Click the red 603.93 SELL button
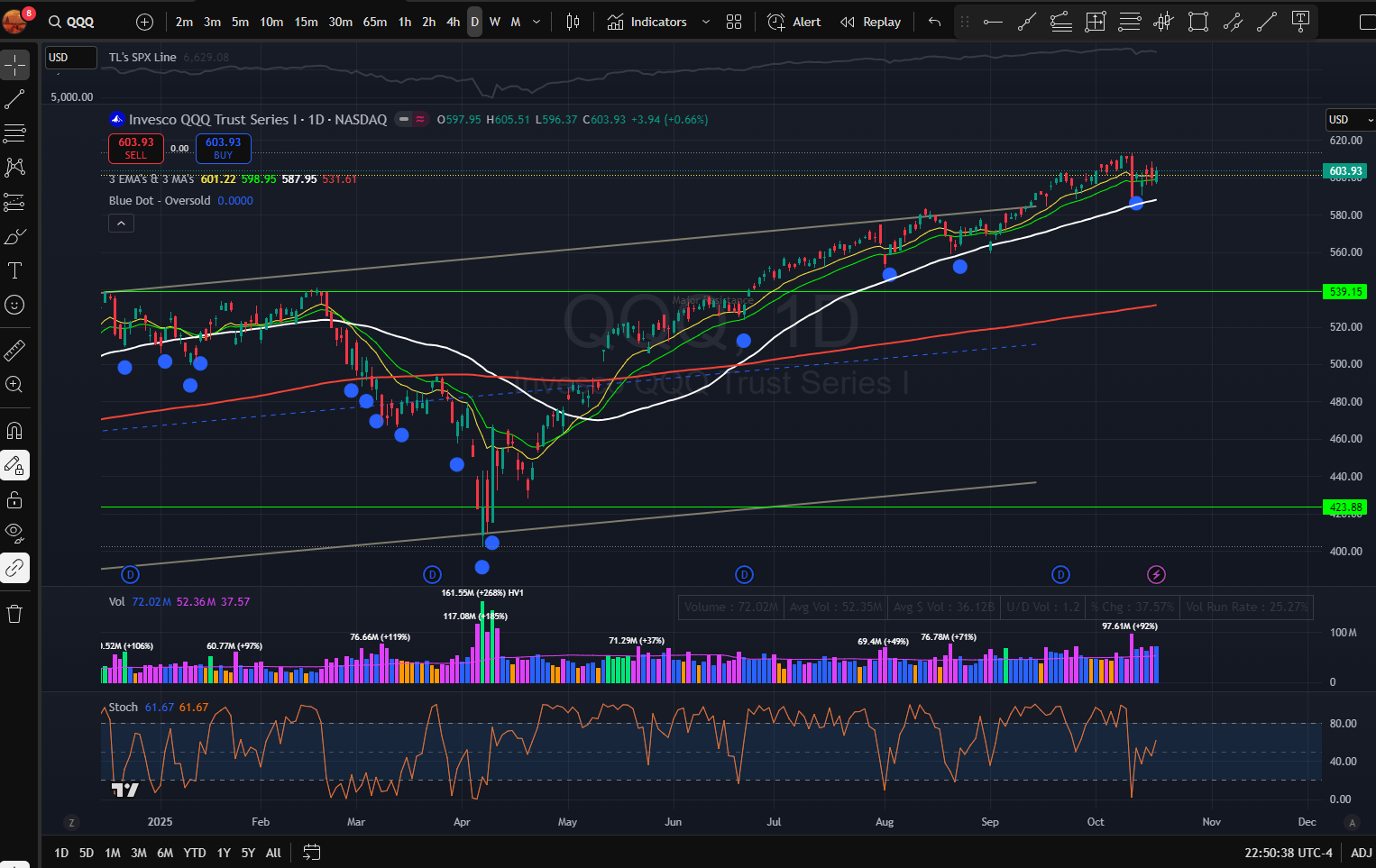This screenshot has width=1376, height=868. tap(135, 148)
